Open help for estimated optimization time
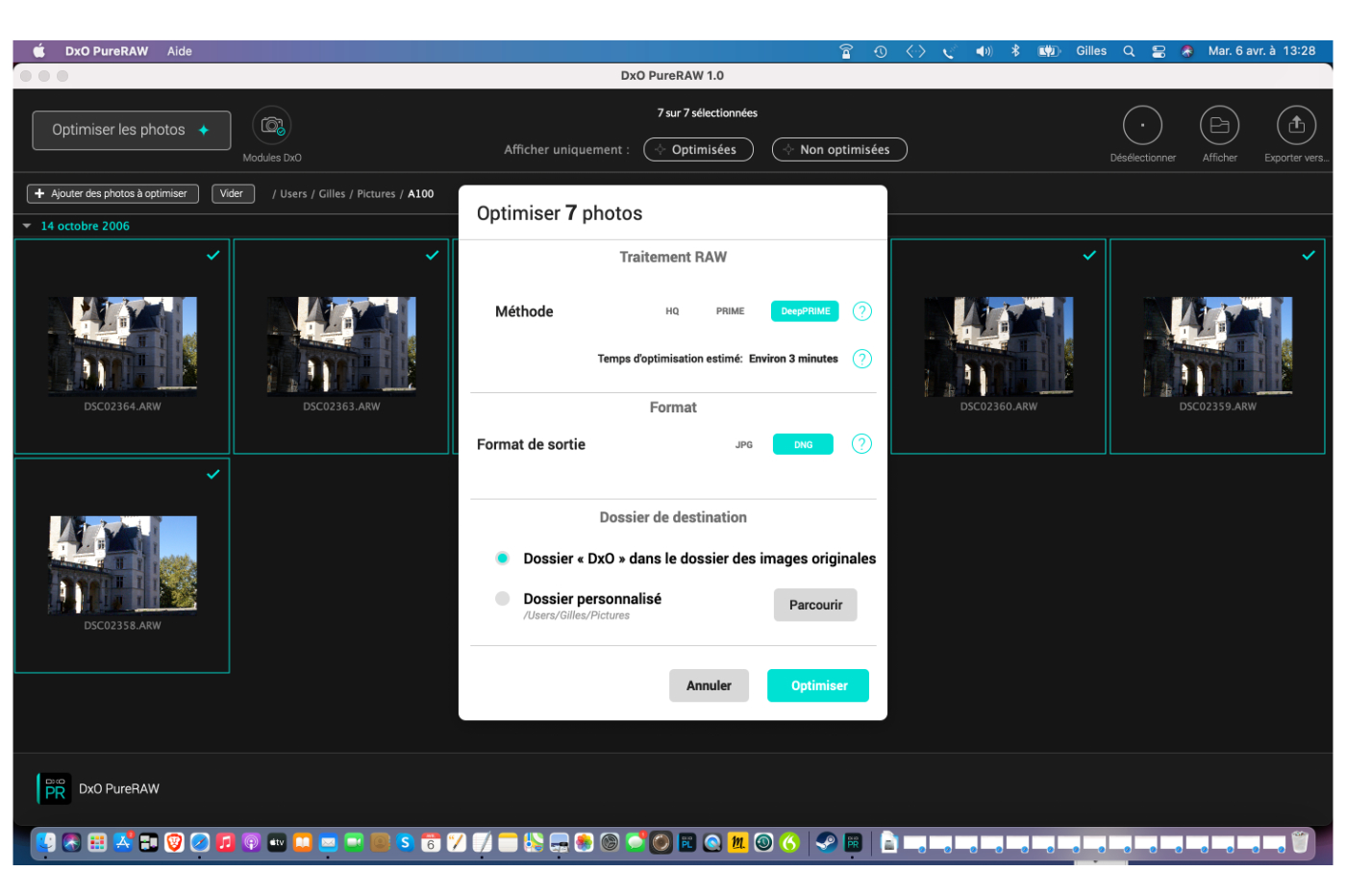 pos(862,359)
